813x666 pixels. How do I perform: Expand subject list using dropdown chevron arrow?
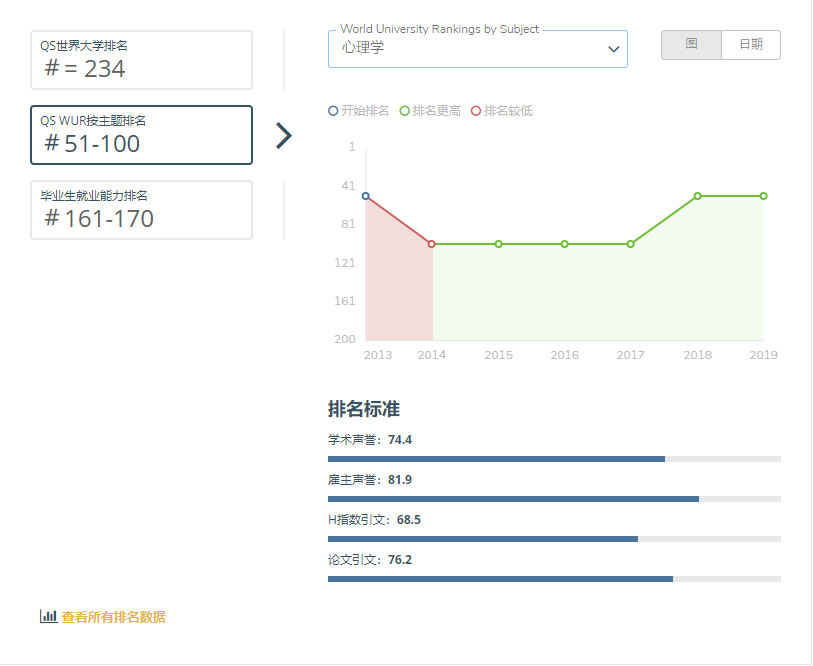tap(614, 50)
